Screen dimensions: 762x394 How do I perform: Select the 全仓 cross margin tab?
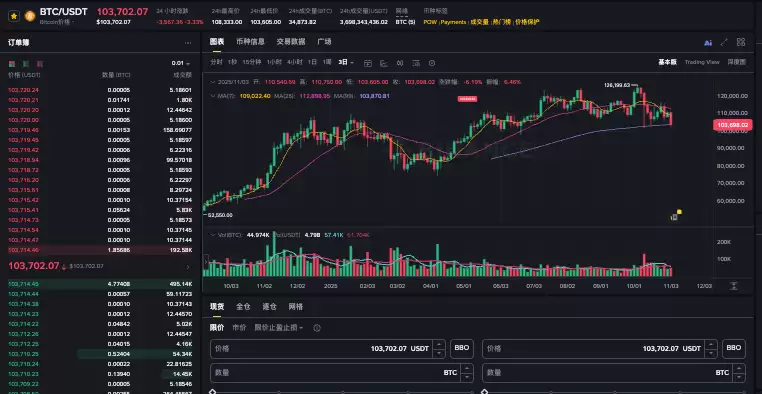243,307
